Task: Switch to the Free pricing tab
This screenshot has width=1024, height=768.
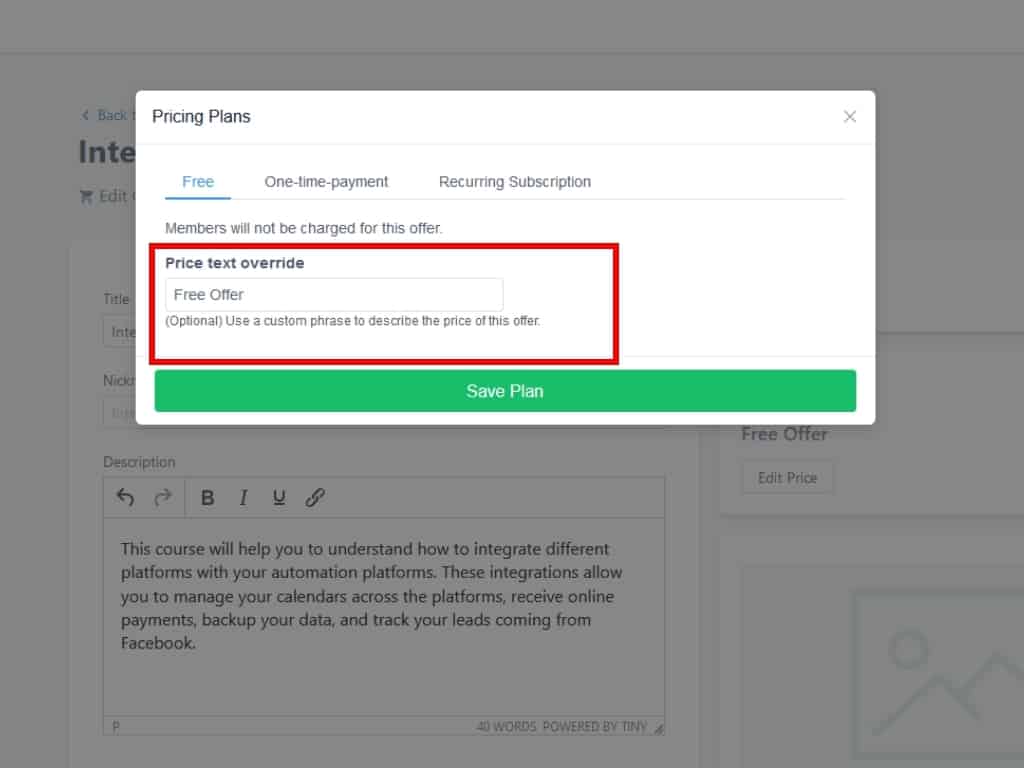Action: [x=198, y=182]
